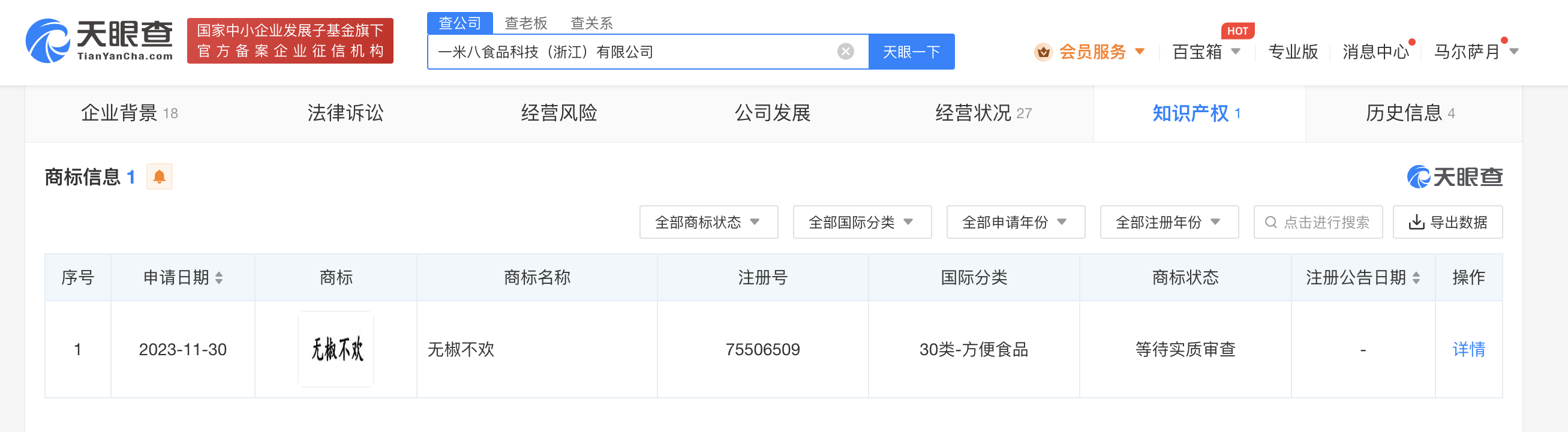Open the 企业背景 tab
This screenshot has height=432, width=1568.
[130, 113]
